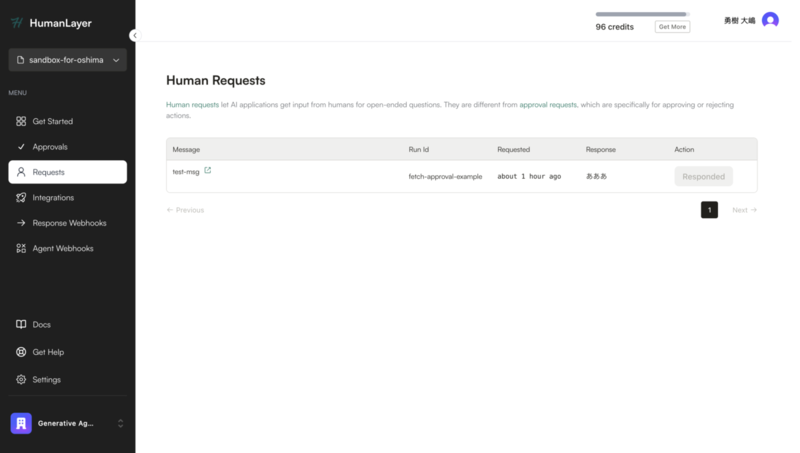Click the Response Webhooks arrow icon
The width and height of the screenshot is (800, 453).
(21, 223)
